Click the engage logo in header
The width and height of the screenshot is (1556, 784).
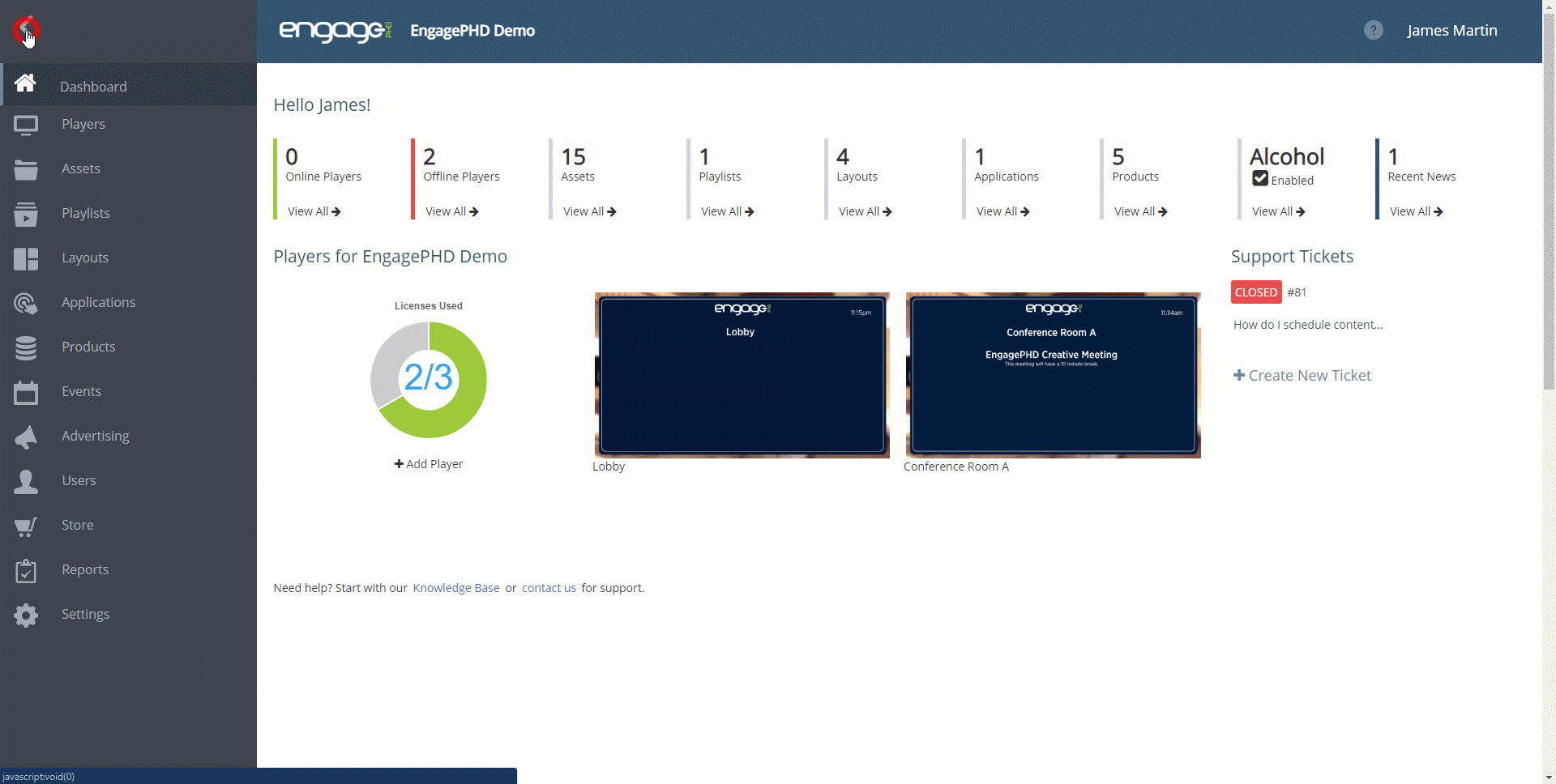[x=336, y=31]
